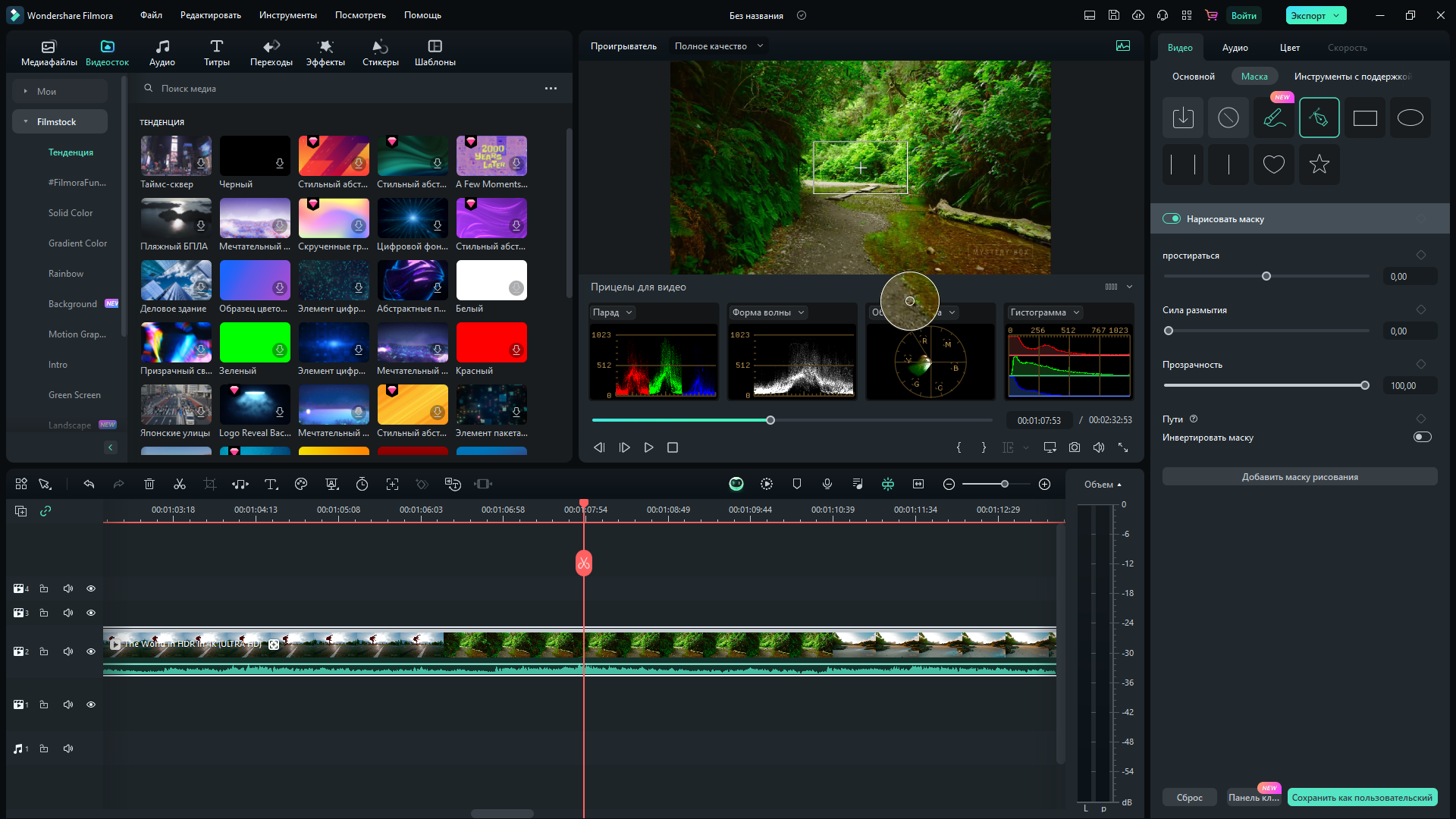
Task: Hide video track 2 with the eye icon
Action: pyautogui.click(x=91, y=651)
